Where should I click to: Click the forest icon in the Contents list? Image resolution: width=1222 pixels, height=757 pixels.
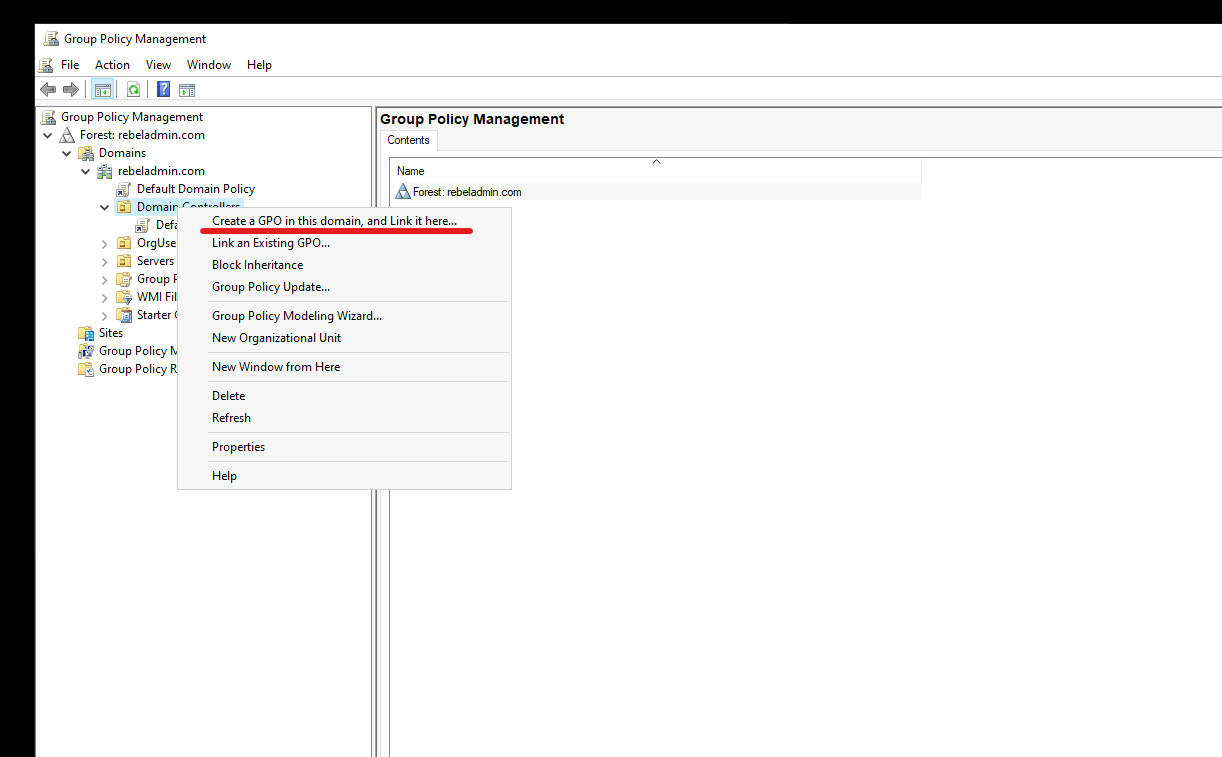click(x=403, y=192)
